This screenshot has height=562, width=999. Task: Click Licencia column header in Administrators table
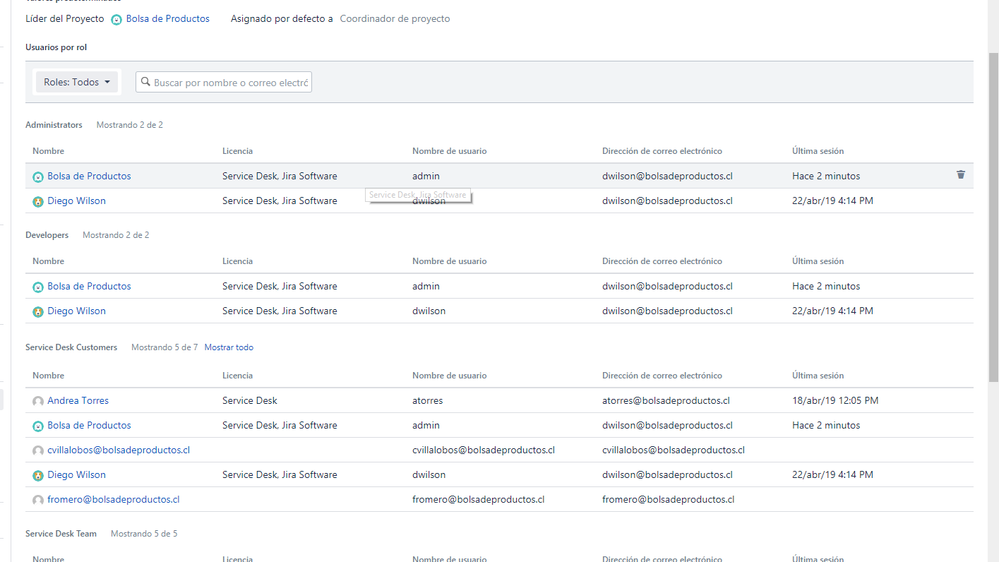point(238,151)
